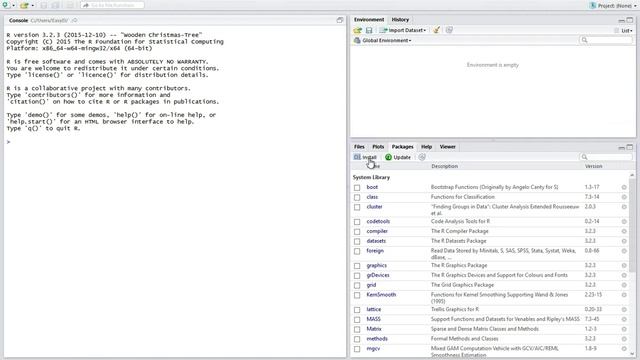Open the Viewer tab
The image size is (640, 360).
(x=447, y=147)
